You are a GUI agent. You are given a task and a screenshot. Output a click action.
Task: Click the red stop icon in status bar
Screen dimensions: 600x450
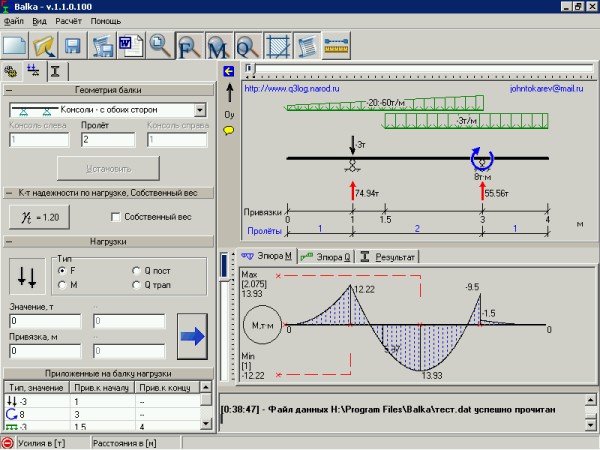tap(8, 443)
